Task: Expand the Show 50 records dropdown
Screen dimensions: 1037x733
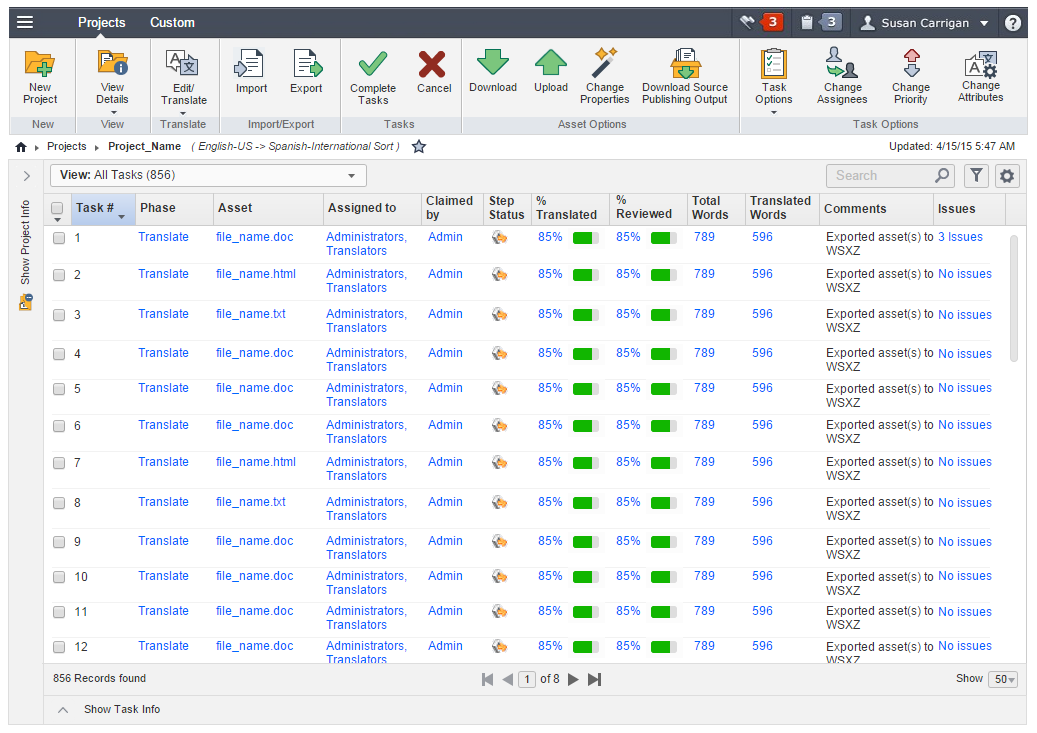Action: pos(1003,680)
